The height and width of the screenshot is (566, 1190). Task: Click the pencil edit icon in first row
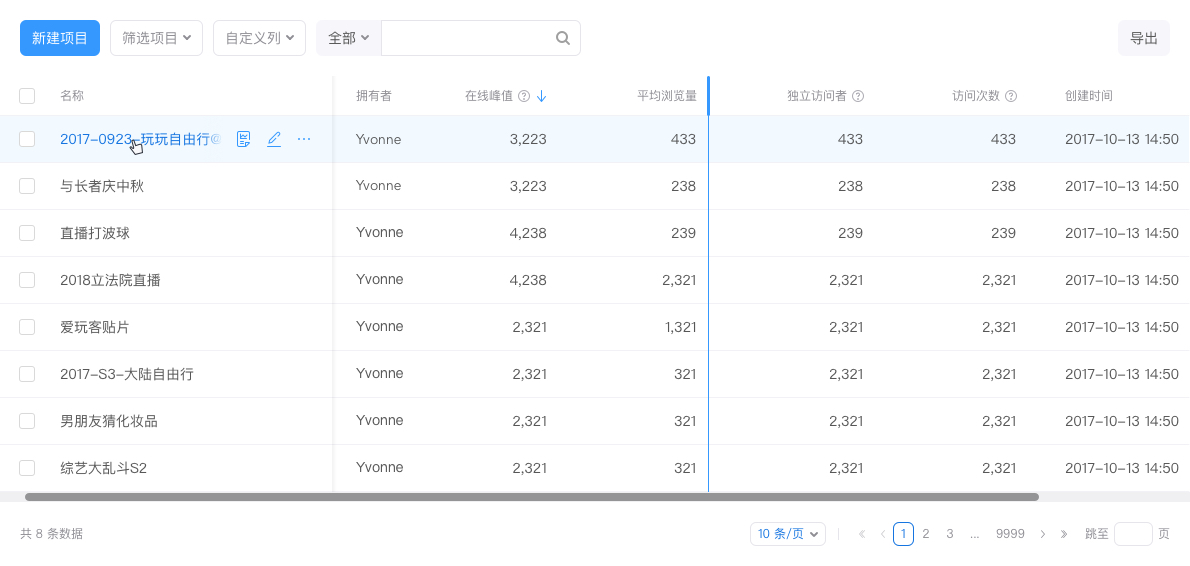click(274, 139)
